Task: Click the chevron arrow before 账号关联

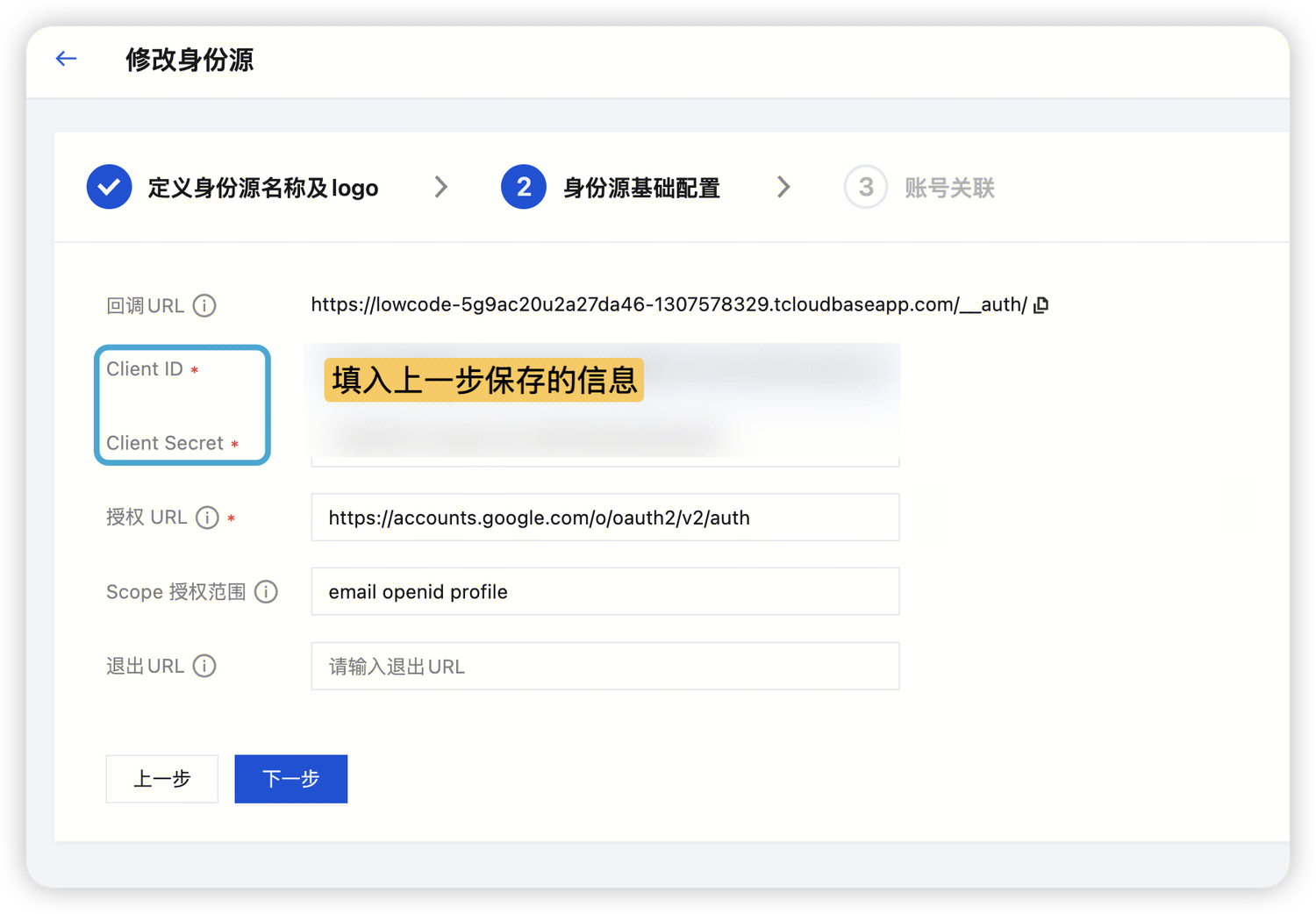Action: pos(783,187)
